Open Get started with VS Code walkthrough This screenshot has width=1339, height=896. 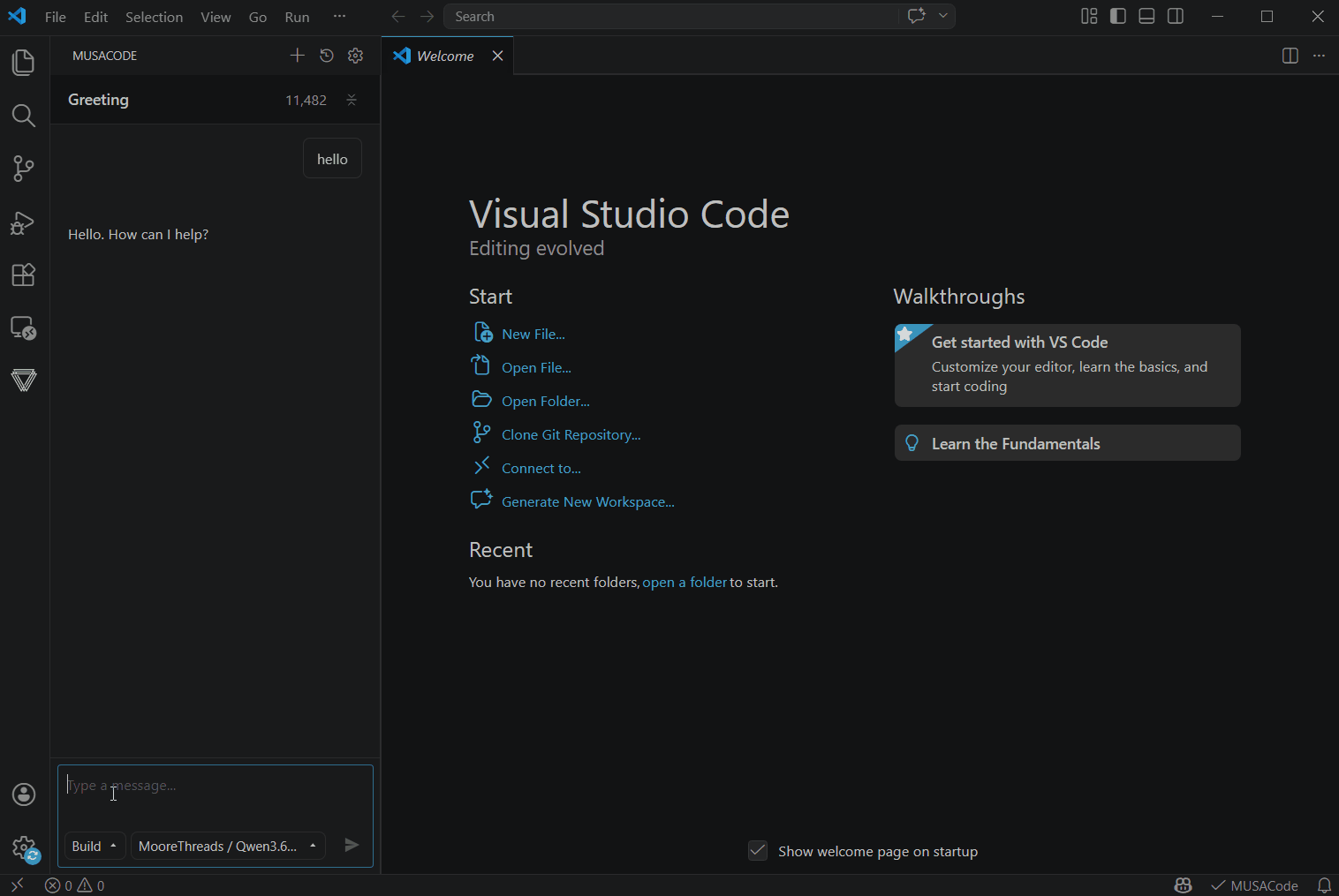point(1068,365)
